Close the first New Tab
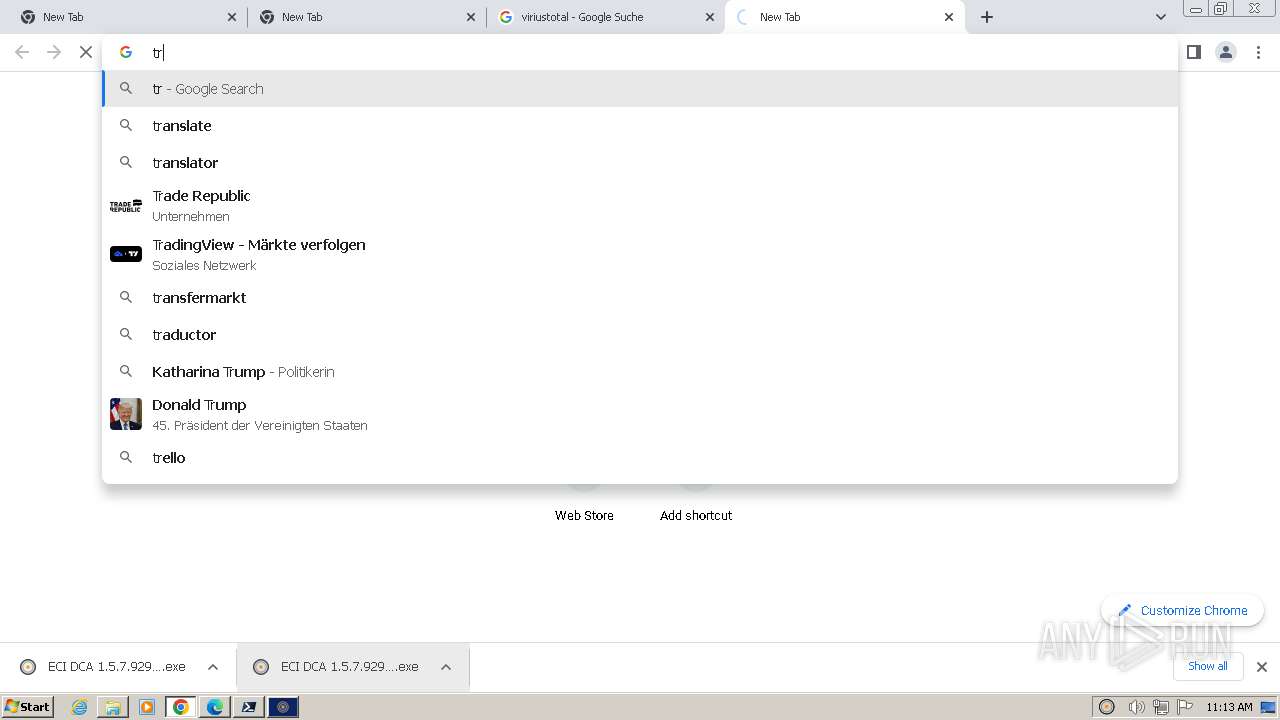The image size is (1280, 720). pos(232,17)
